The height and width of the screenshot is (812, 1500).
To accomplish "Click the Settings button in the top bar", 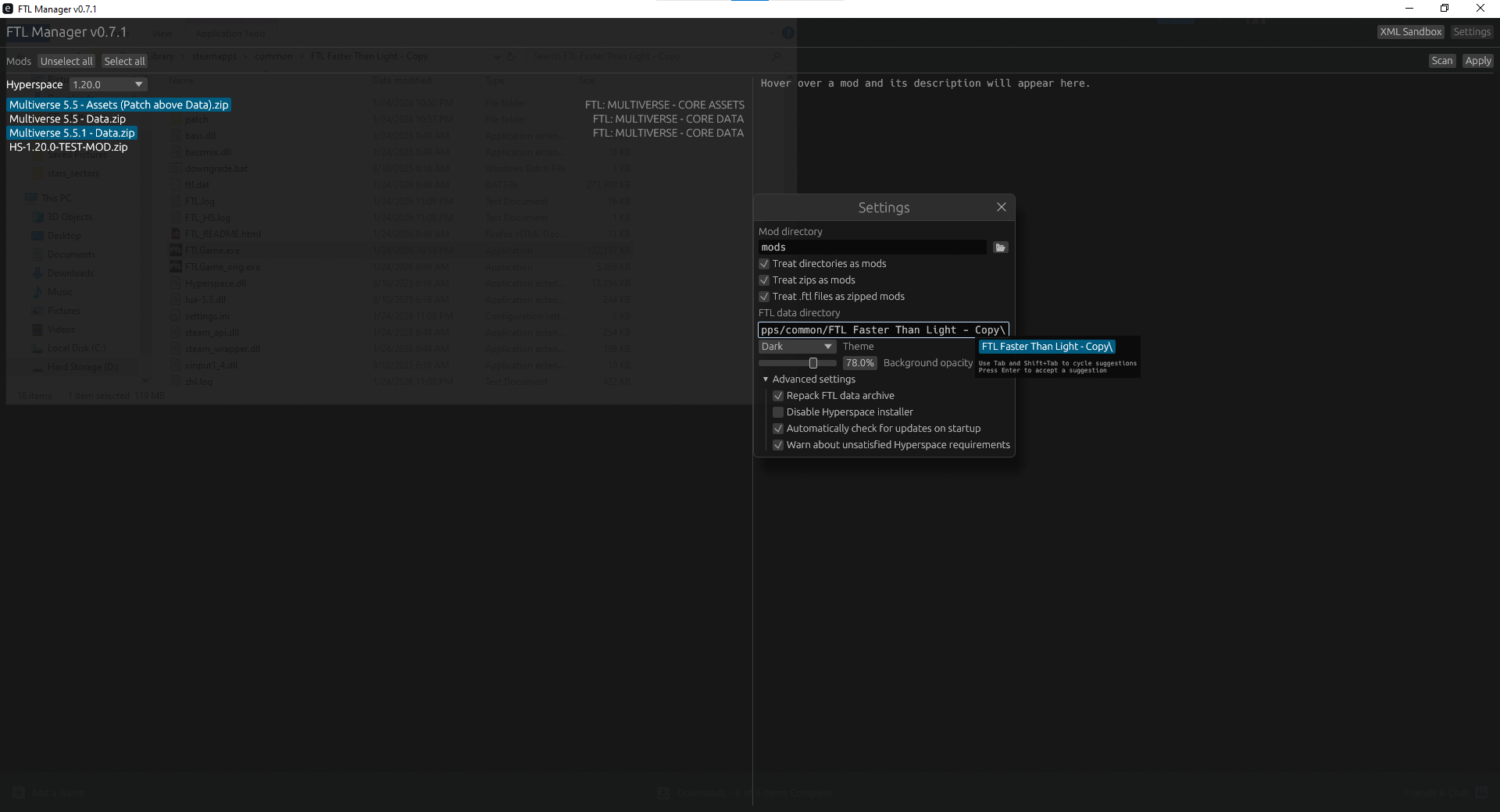I will tap(1472, 32).
